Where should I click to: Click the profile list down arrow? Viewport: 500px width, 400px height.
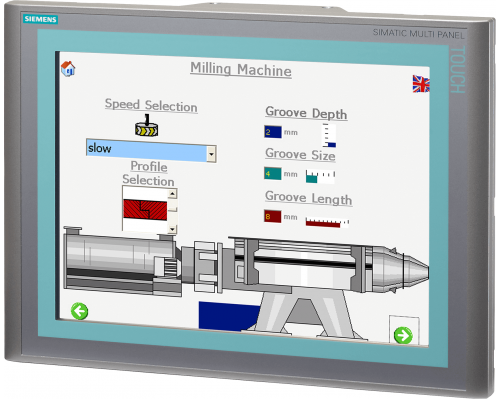(x=172, y=229)
